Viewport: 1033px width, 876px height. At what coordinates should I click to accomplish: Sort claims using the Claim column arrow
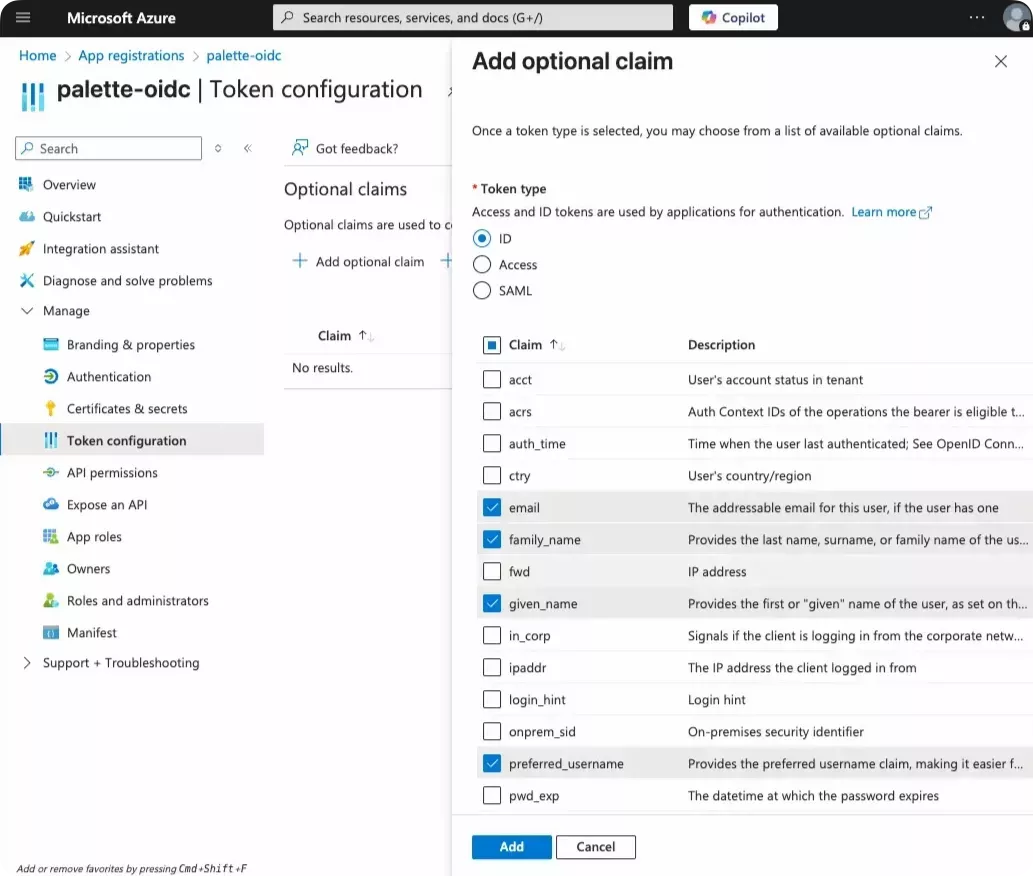[x=552, y=343]
